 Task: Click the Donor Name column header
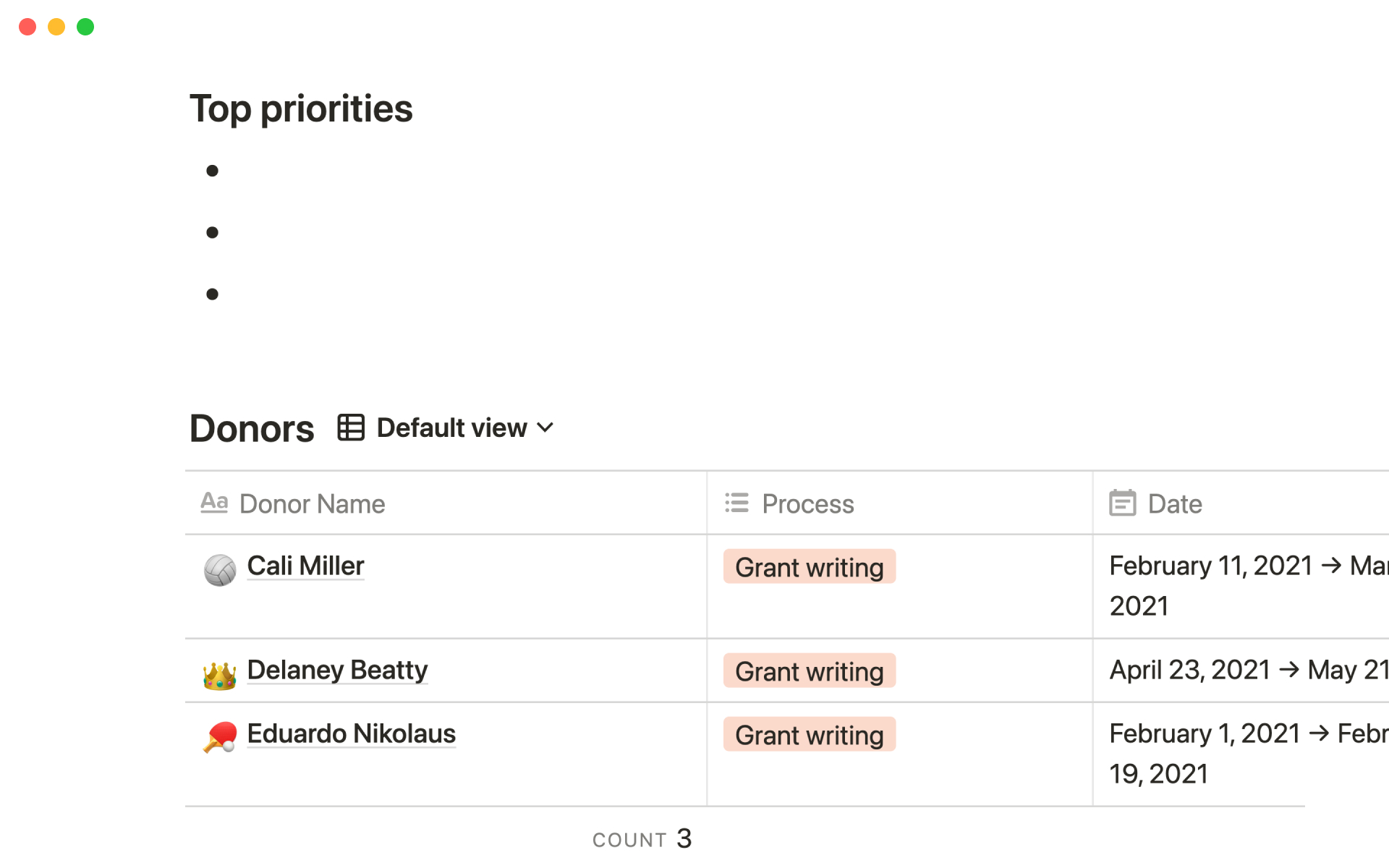[x=312, y=504]
